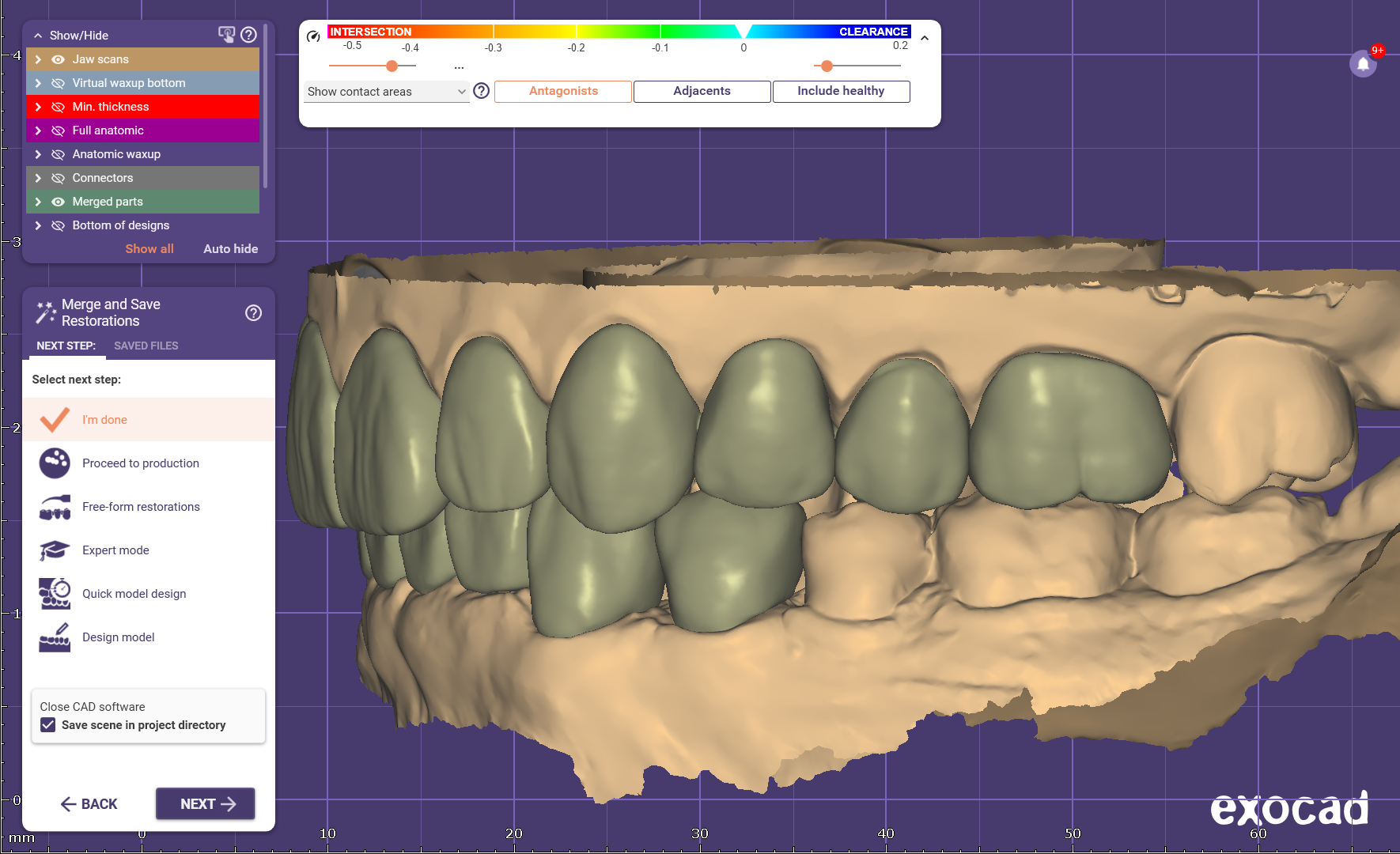Select the Next Step tab
Image resolution: width=1400 pixels, height=854 pixels.
click(66, 346)
